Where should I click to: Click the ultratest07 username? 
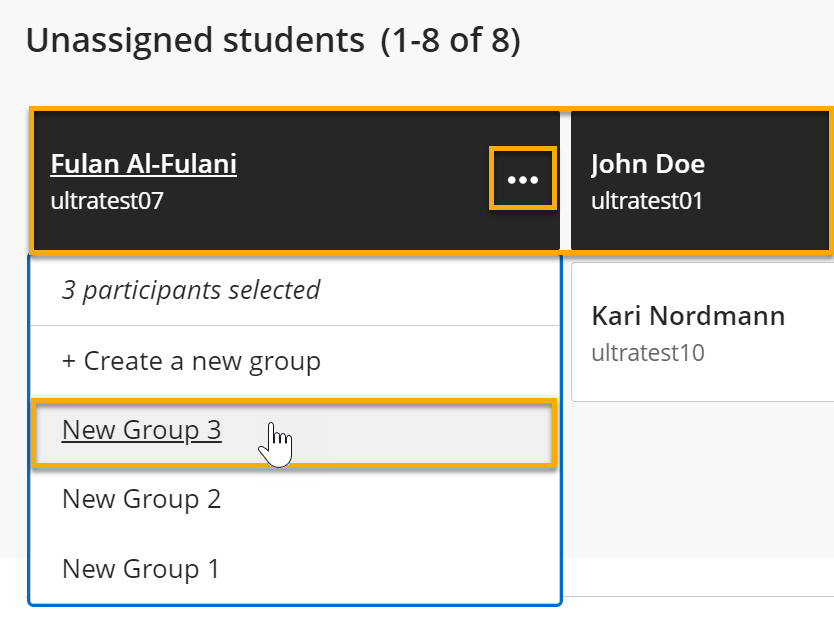click(107, 201)
